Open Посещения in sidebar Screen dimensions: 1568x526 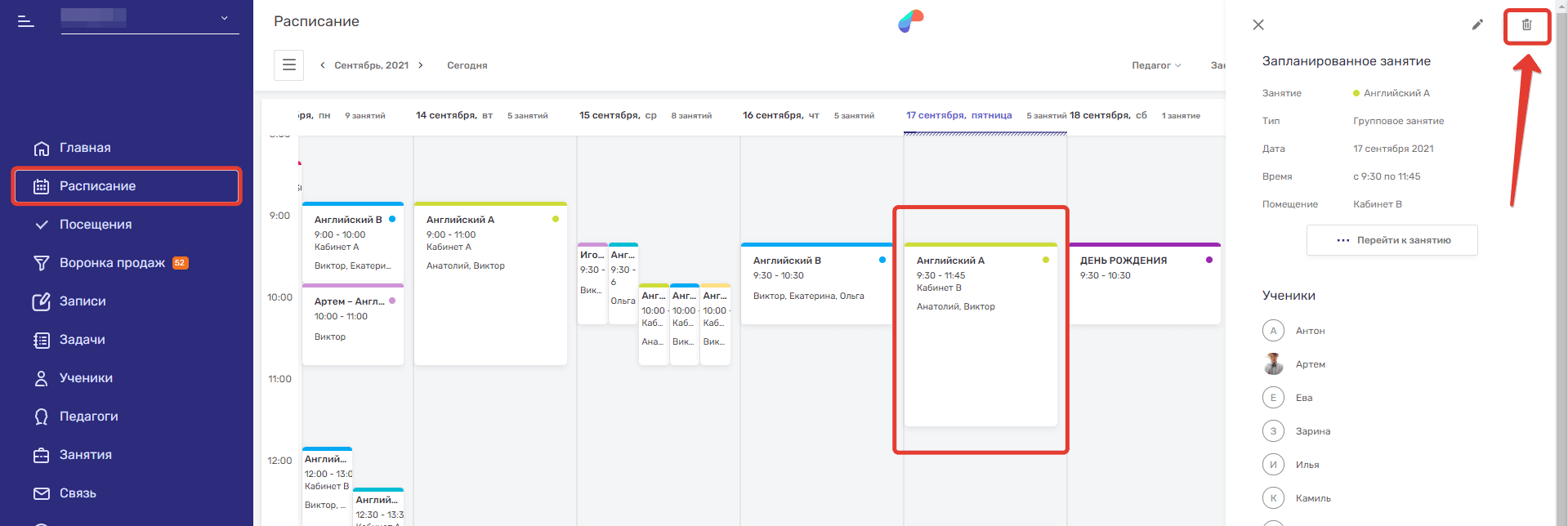[95, 225]
